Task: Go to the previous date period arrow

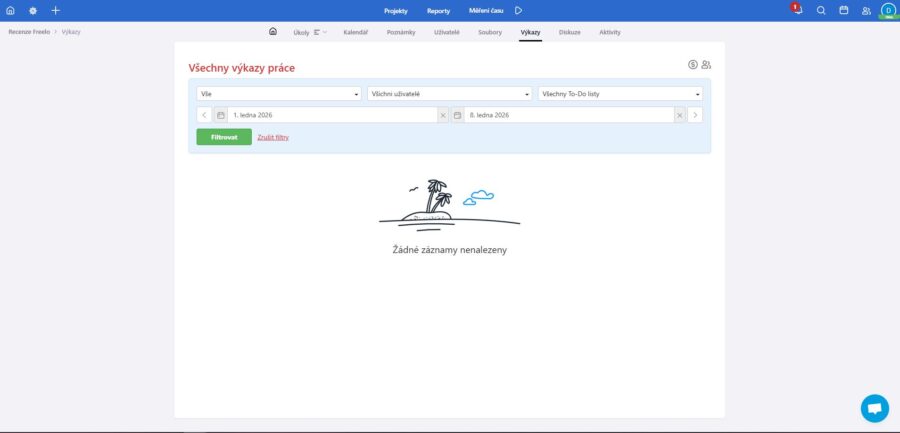Action: [x=204, y=115]
